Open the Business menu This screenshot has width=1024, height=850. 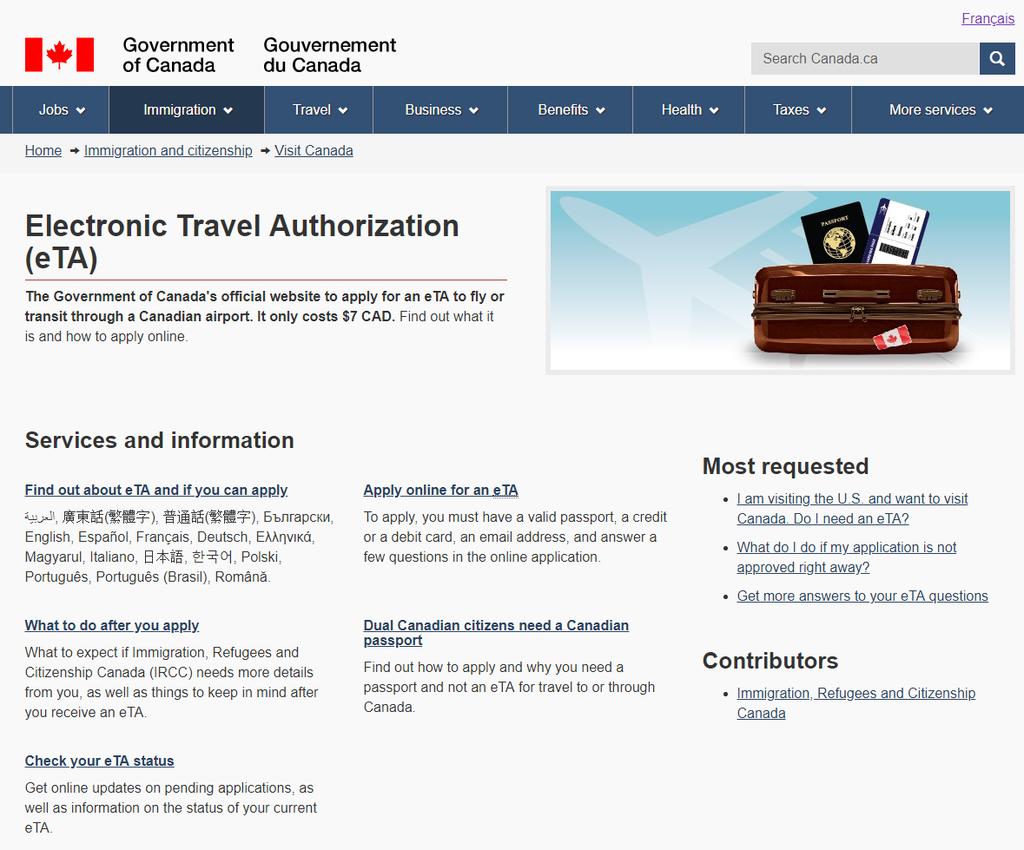(x=441, y=110)
